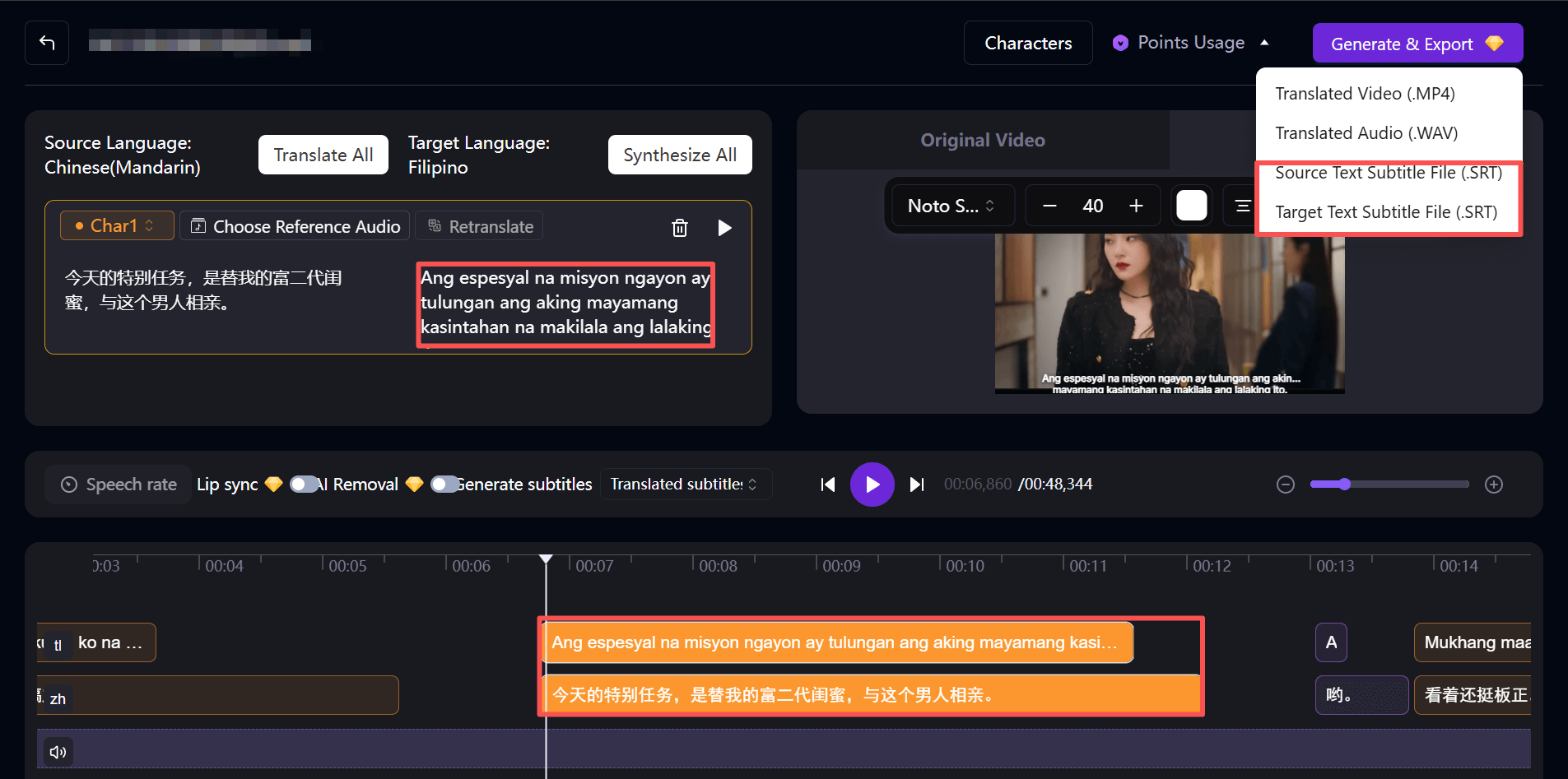The image size is (1568, 779).
Task: Turn on the AI Removal toggle
Action: (444, 485)
